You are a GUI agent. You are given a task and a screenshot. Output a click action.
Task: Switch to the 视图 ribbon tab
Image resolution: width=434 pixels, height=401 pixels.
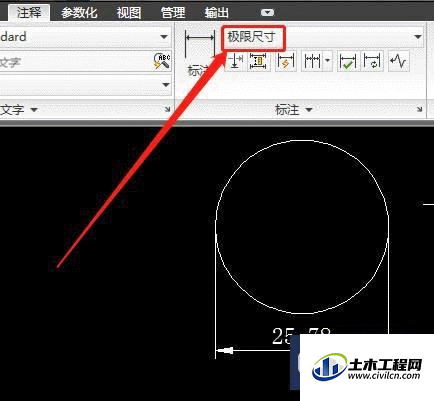[x=129, y=13]
